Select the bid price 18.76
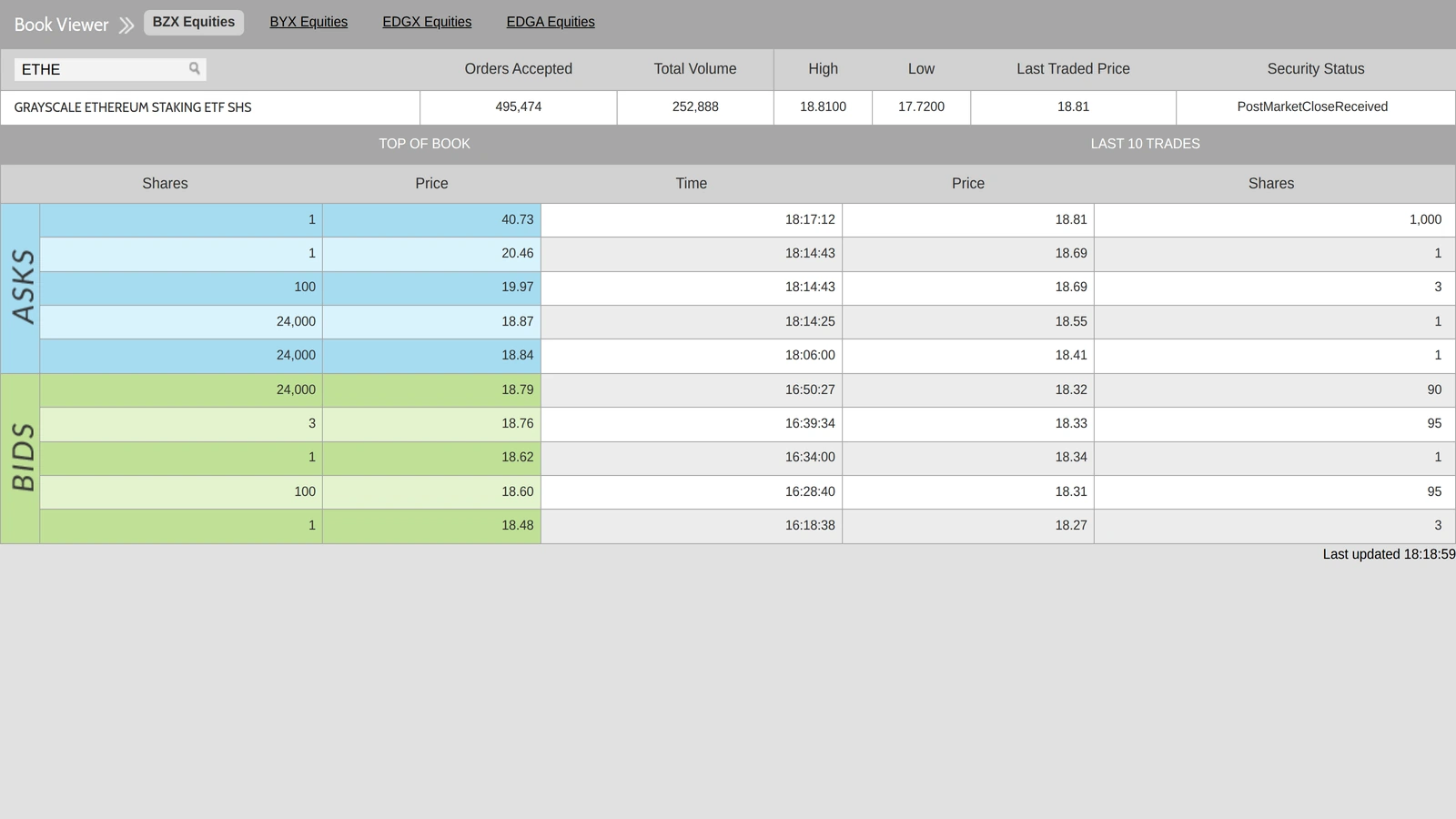Viewport: 1456px width, 819px height. click(x=518, y=424)
